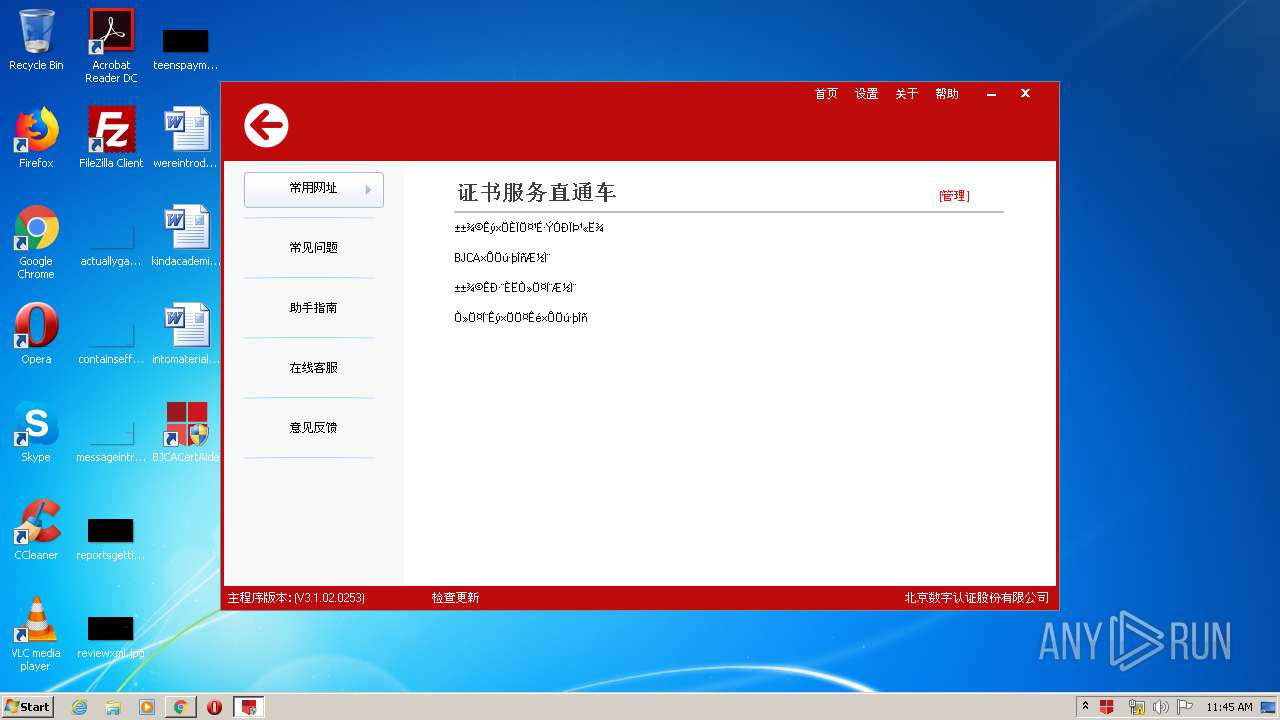Open the kindacademi Word document icon

click(x=186, y=236)
